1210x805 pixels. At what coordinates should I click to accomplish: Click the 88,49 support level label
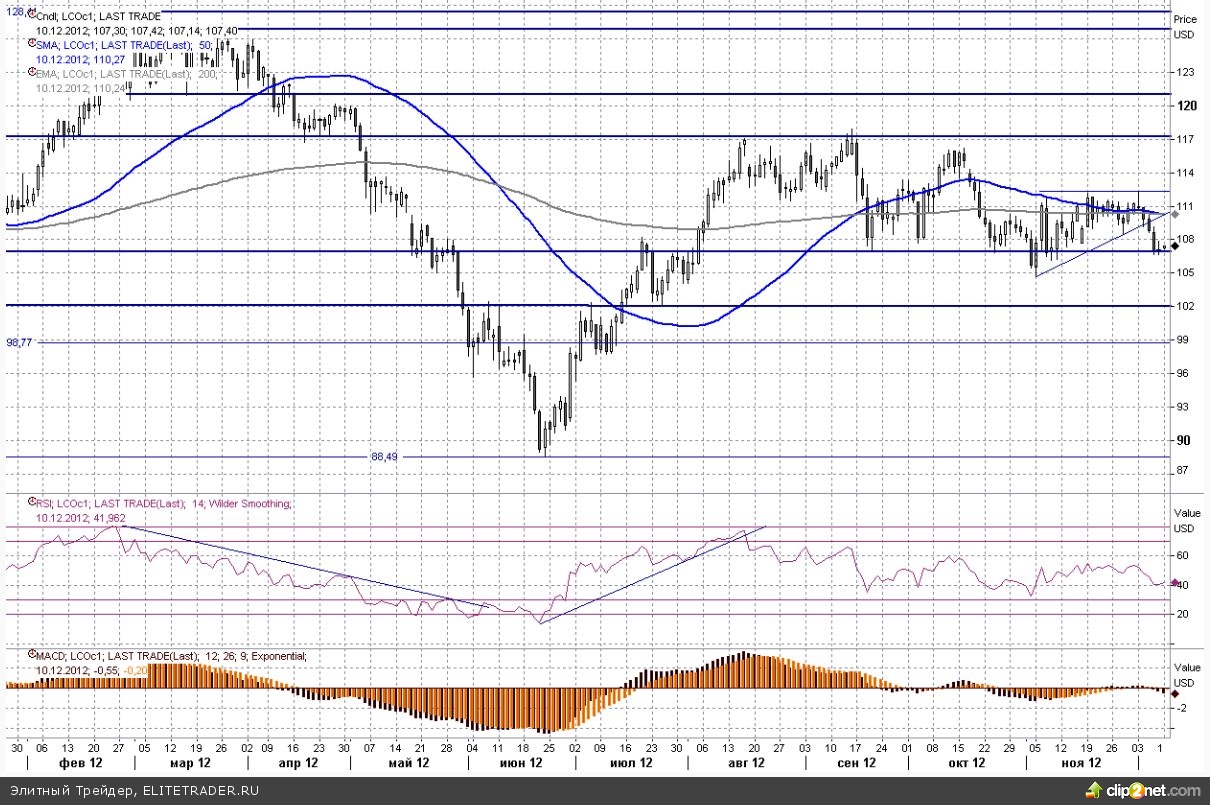click(x=384, y=456)
